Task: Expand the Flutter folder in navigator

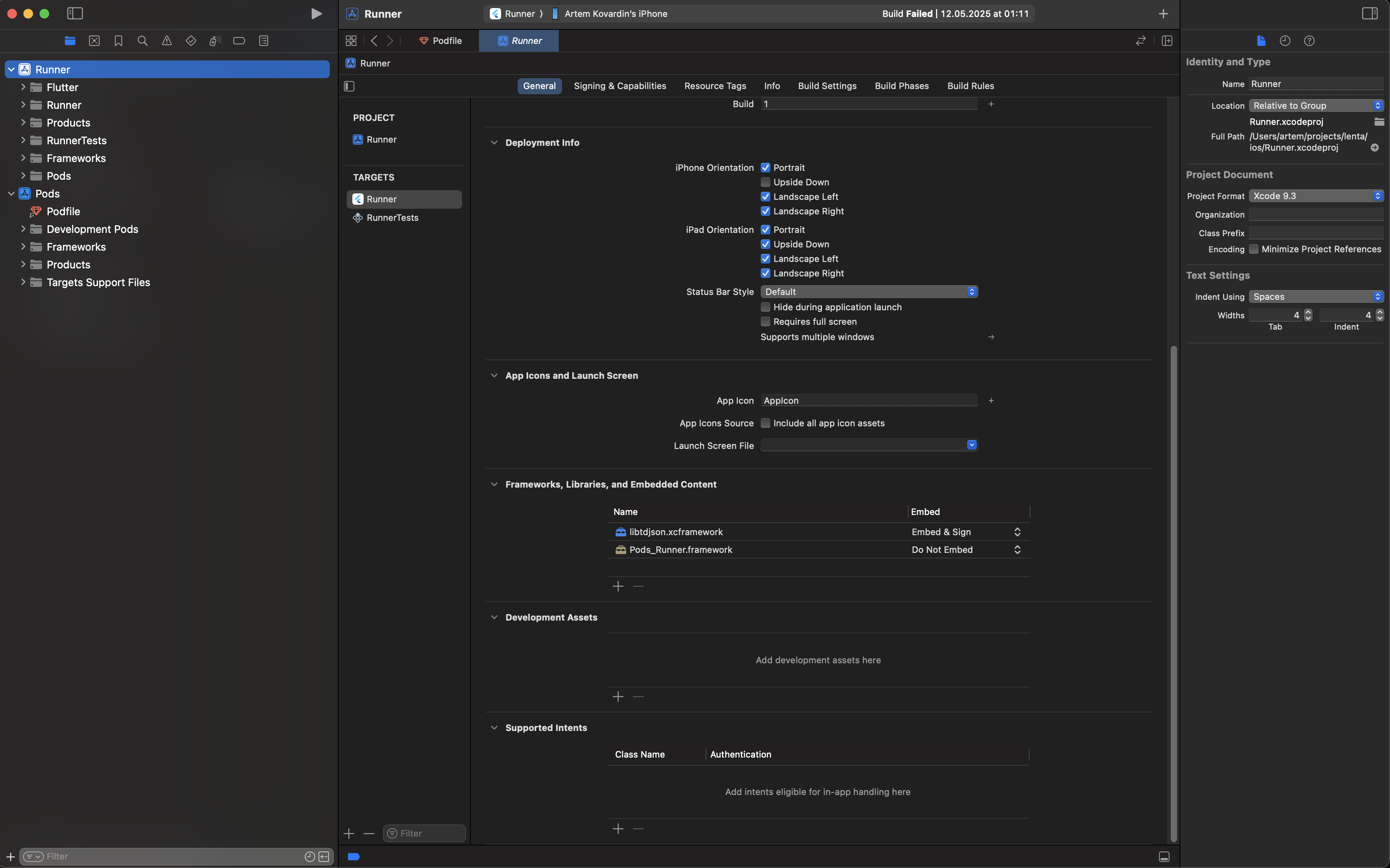Action: click(23, 87)
